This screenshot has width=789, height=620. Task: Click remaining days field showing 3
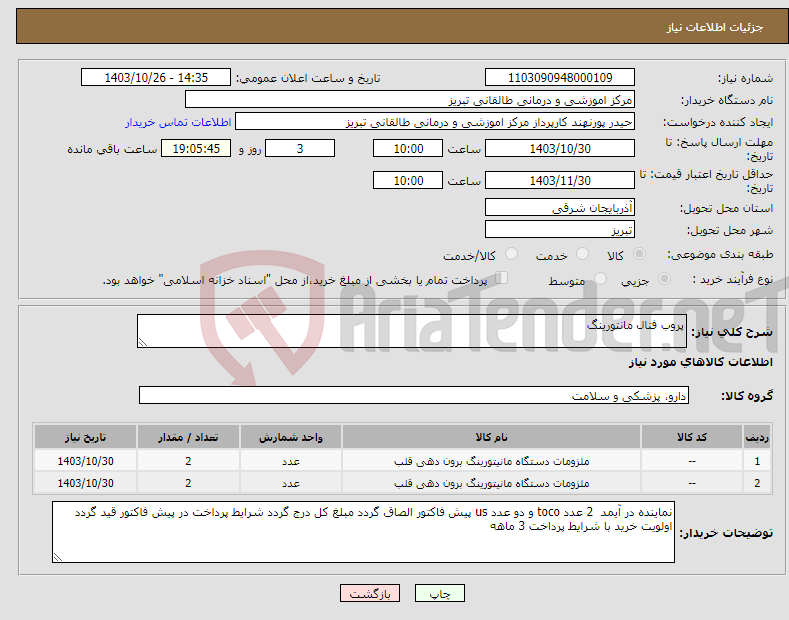click(x=300, y=148)
